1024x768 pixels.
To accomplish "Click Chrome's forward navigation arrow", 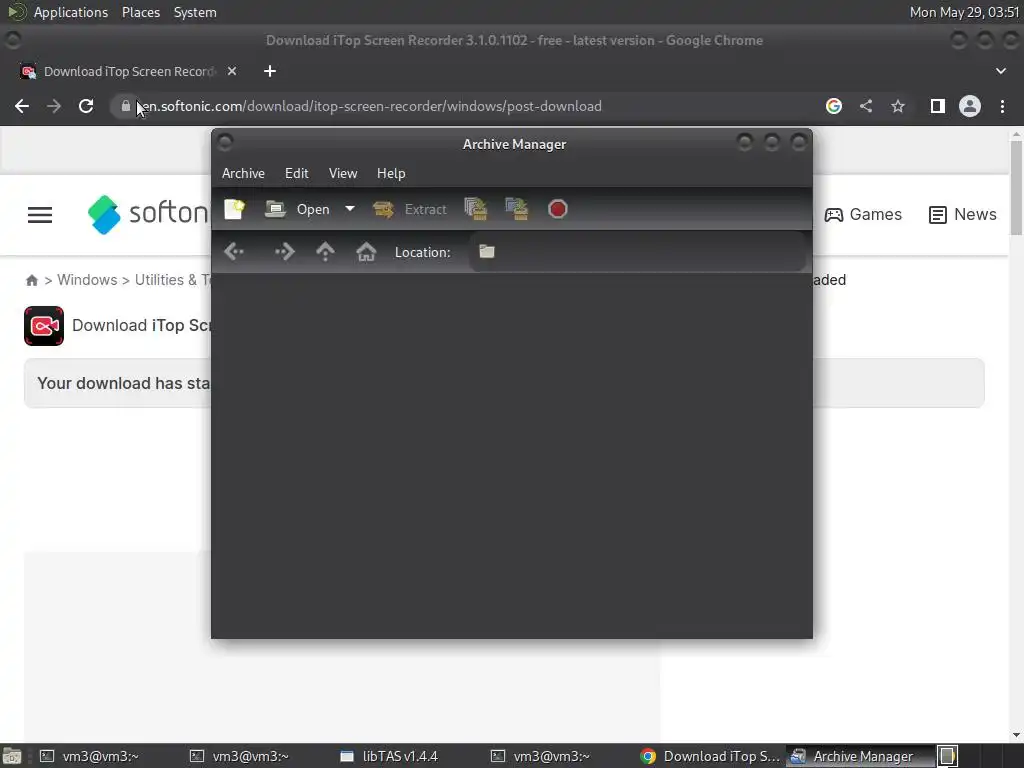I will (x=54, y=106).
